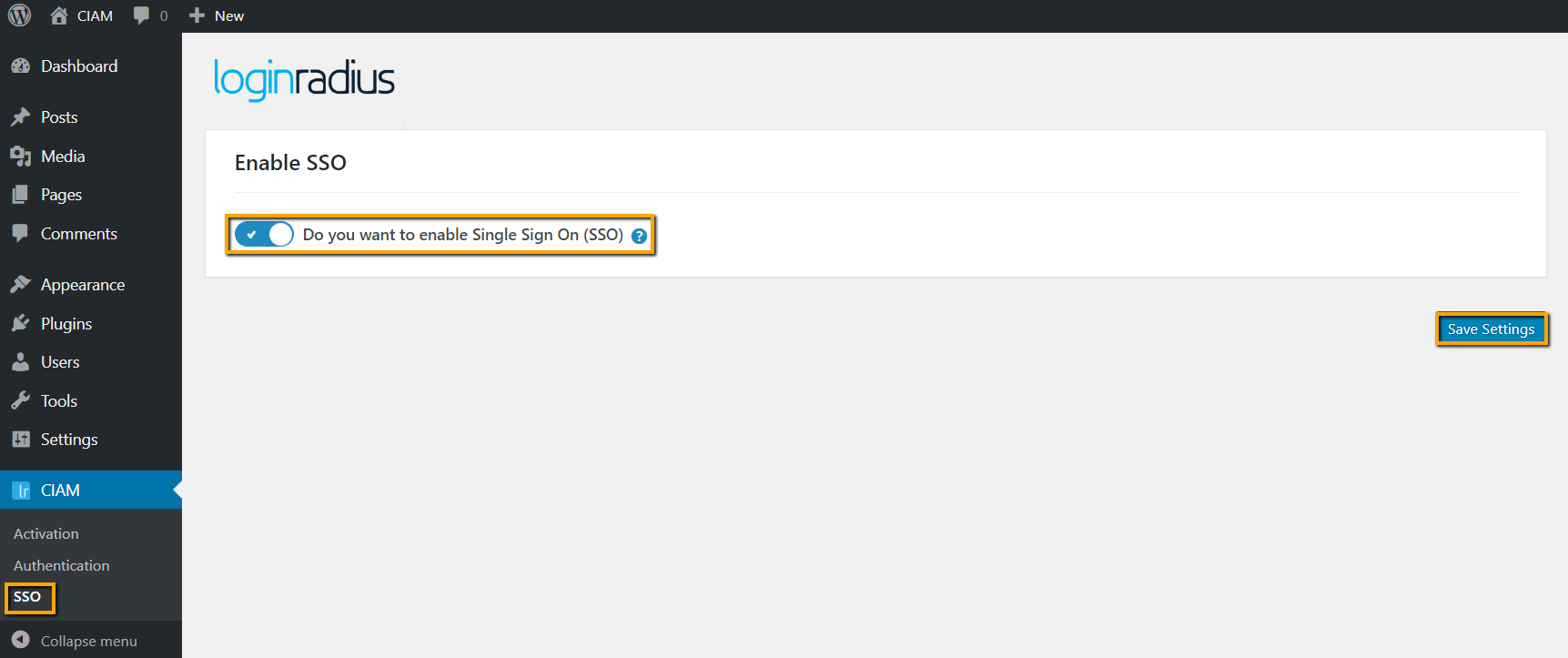Open the Appearance menu
This screenshot has width=1568, height=658.
(x=82, y=285)
